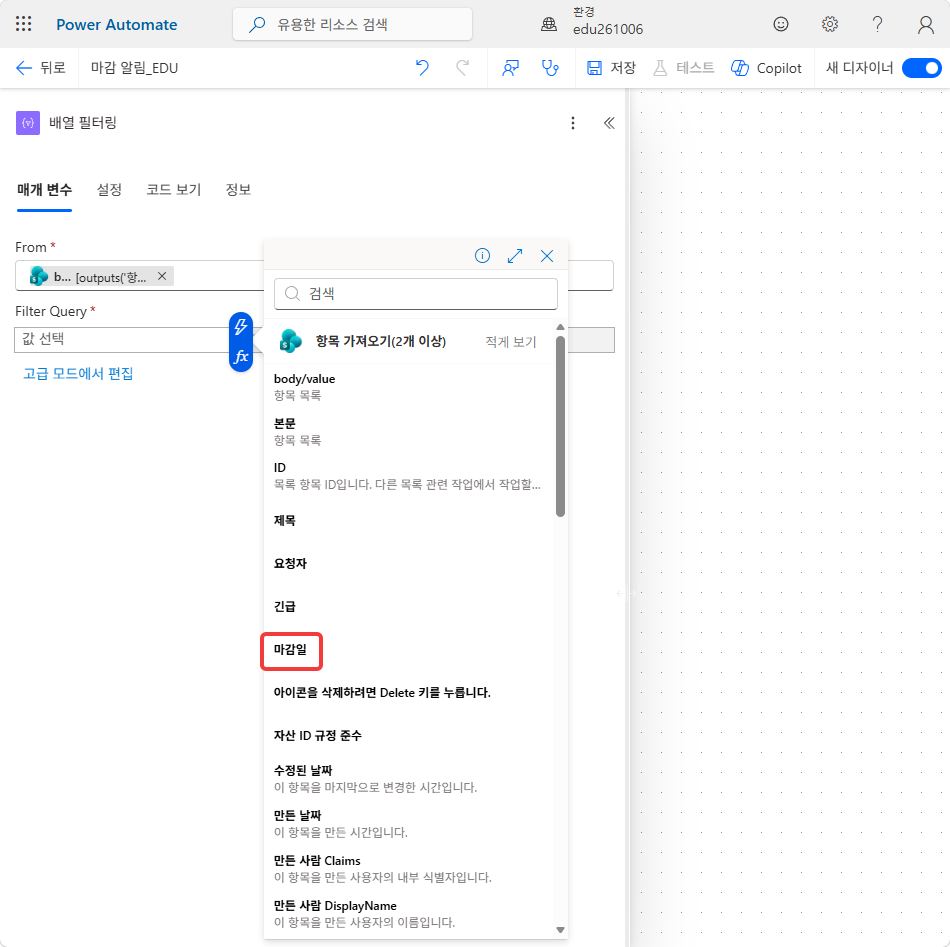
Task: Open the settings gear
Action: pos(829,24)
